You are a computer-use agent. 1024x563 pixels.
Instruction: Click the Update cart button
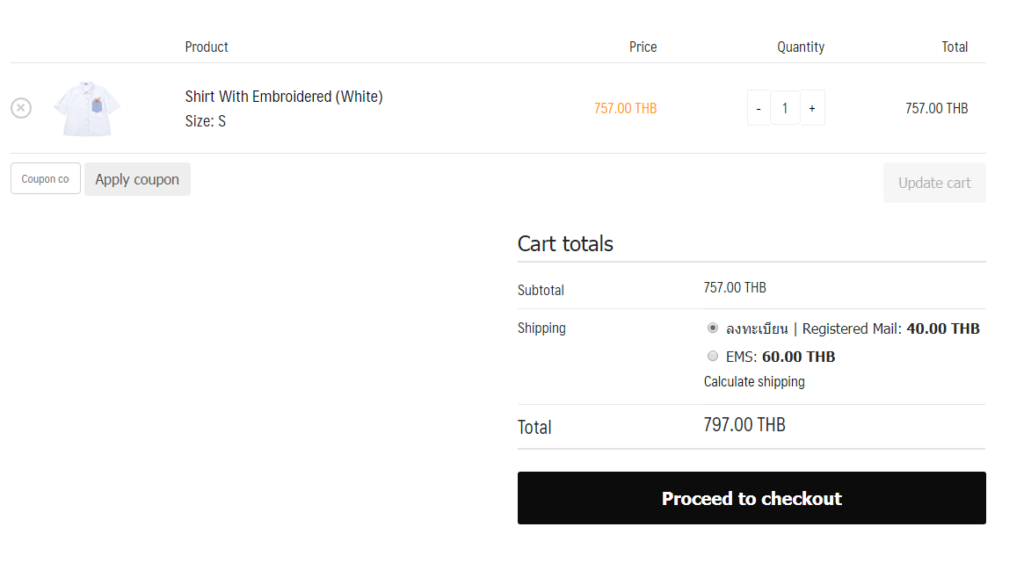(935, 183)
